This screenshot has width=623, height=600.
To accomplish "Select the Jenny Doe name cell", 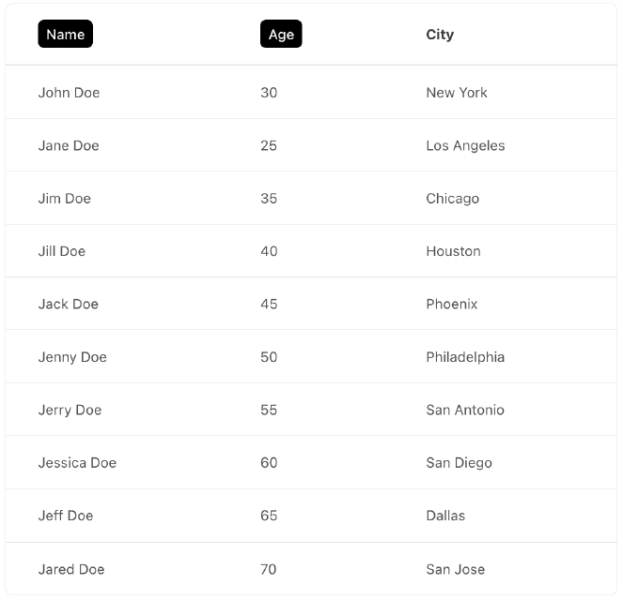I will [x=72, y=358].
